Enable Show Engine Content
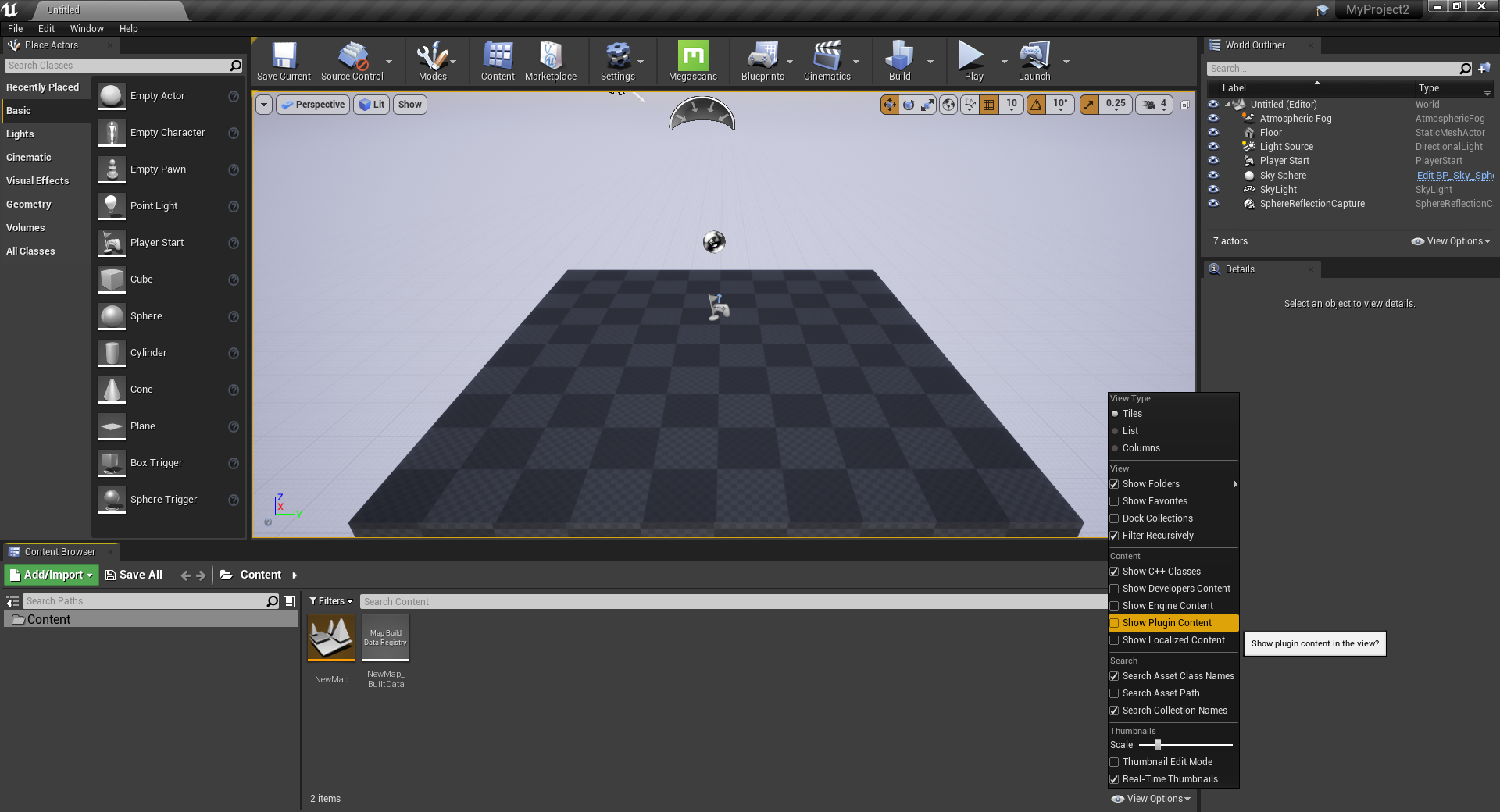The image size is (1500, 812). [1115, 606]
